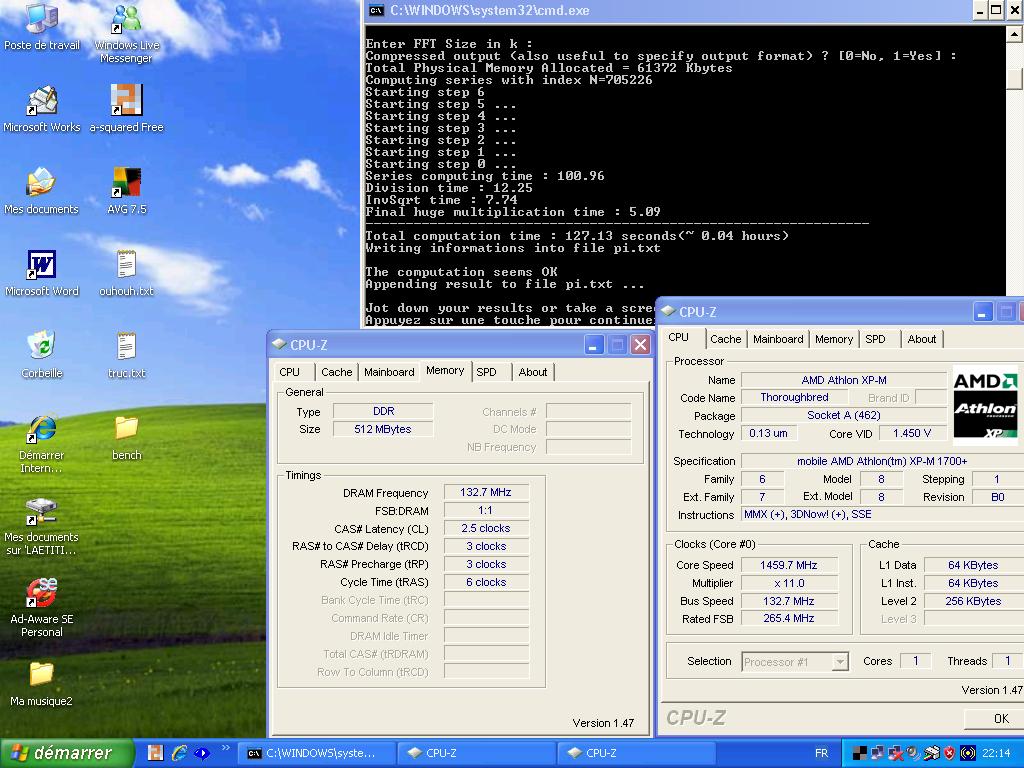Screen dimensions: 1024x768
Task: Launch Internet Explorer from quick launch
Action: pos(179,753)
